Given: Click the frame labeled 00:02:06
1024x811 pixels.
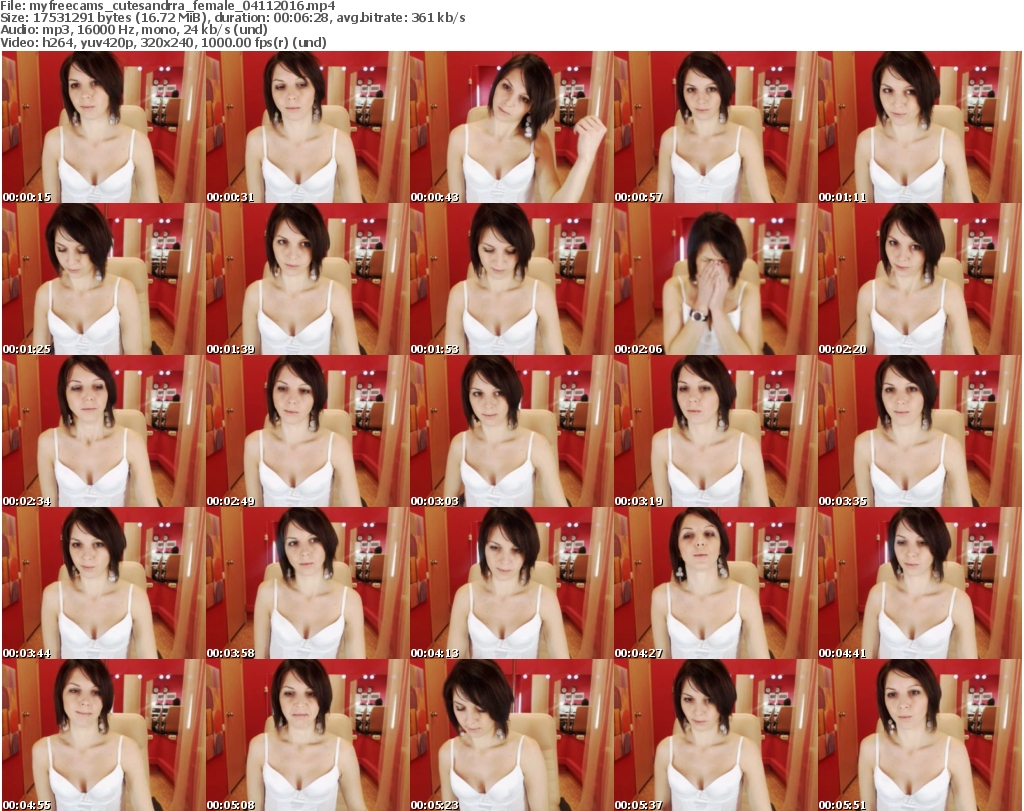Looking at the screenshot, I should tap(715, 279).
